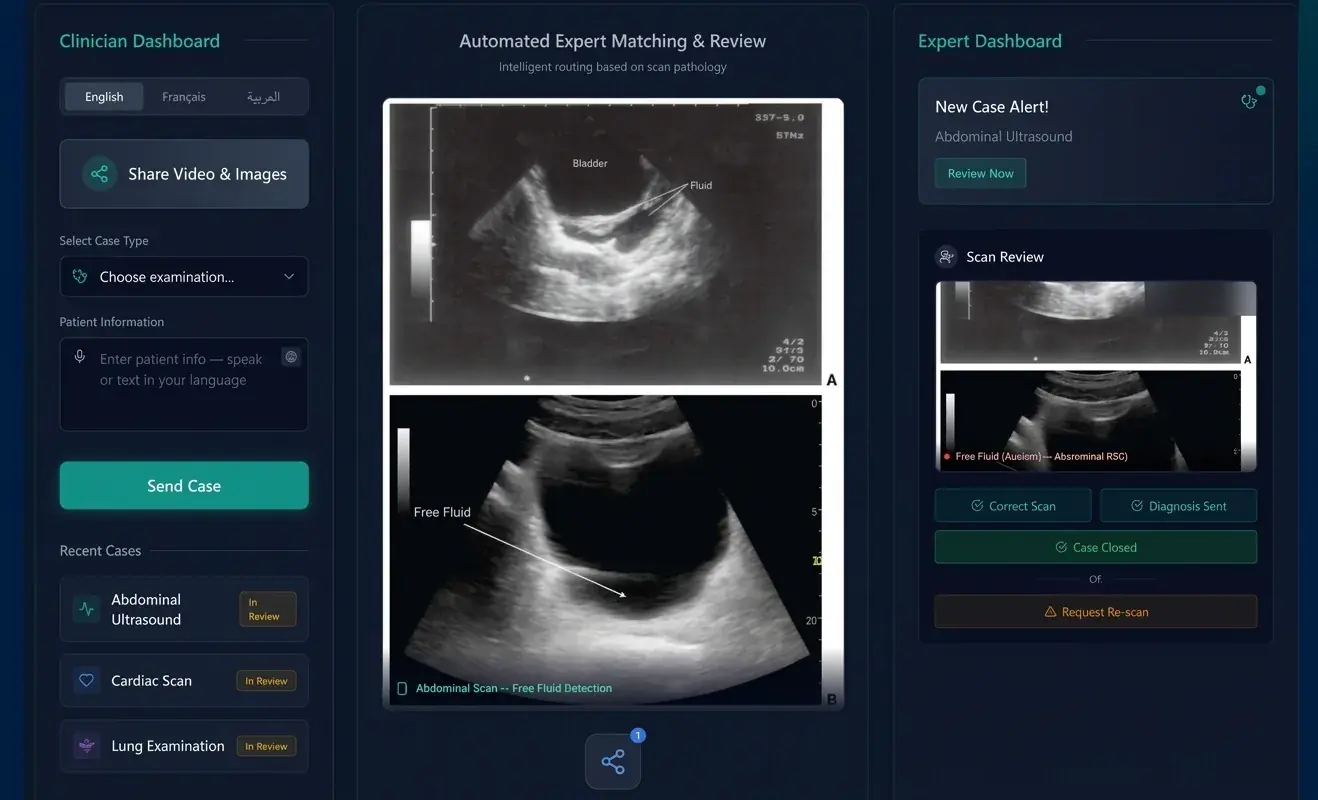Click the Request Re-scan button
This screenshot has height=800, width=1318.
point(1095,611)
